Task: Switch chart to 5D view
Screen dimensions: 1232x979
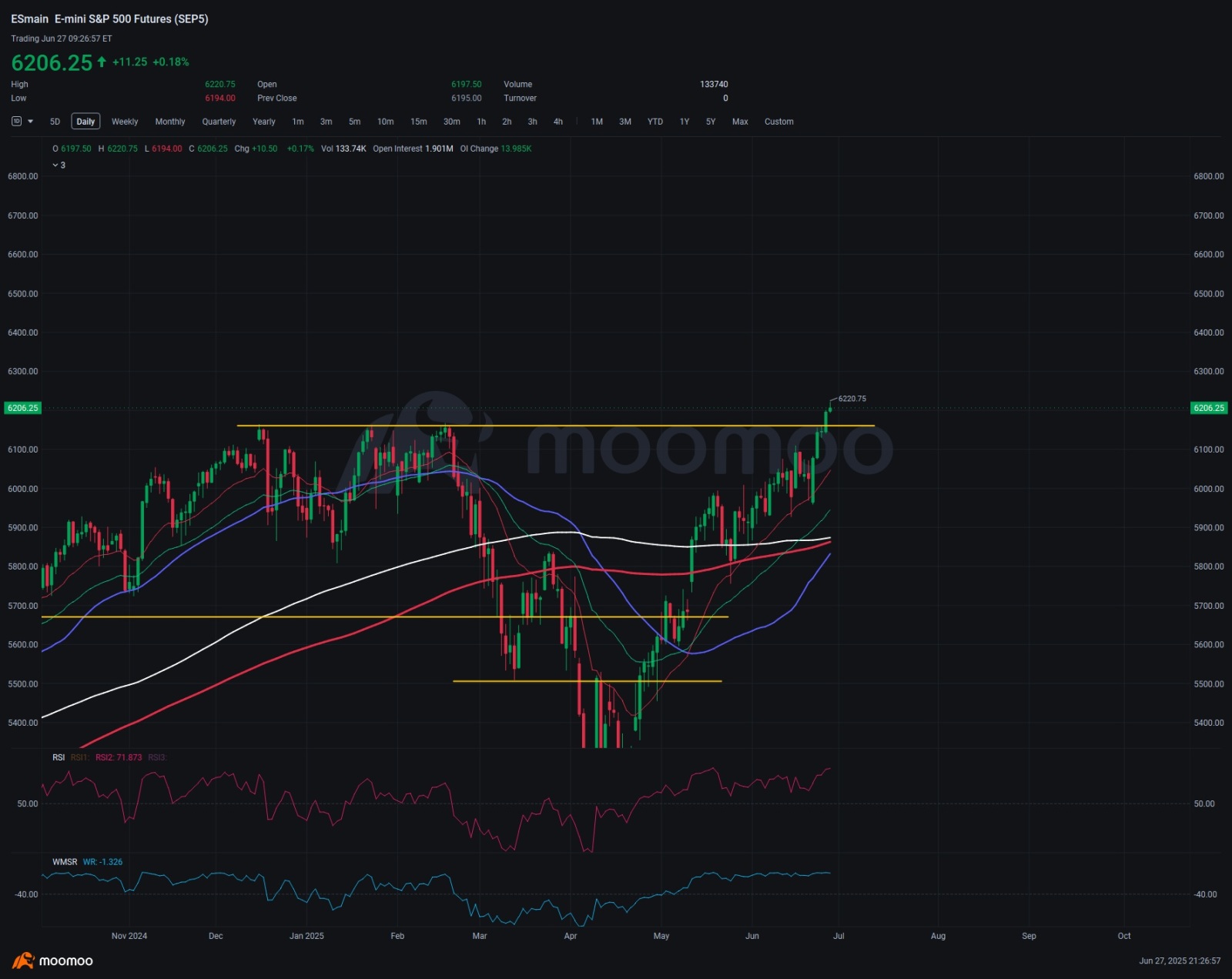Action: pos(55,122)
